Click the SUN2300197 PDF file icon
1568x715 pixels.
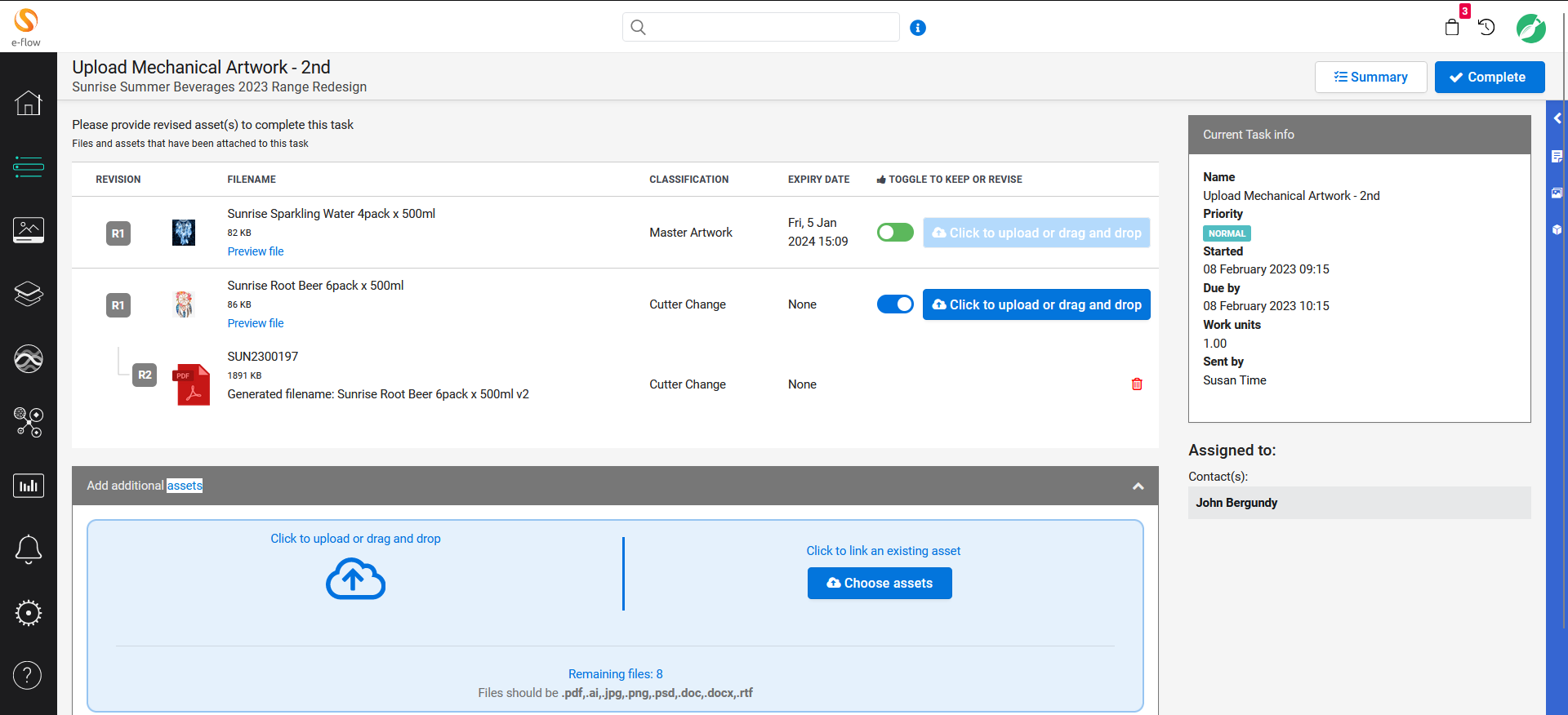click(193, 384)
